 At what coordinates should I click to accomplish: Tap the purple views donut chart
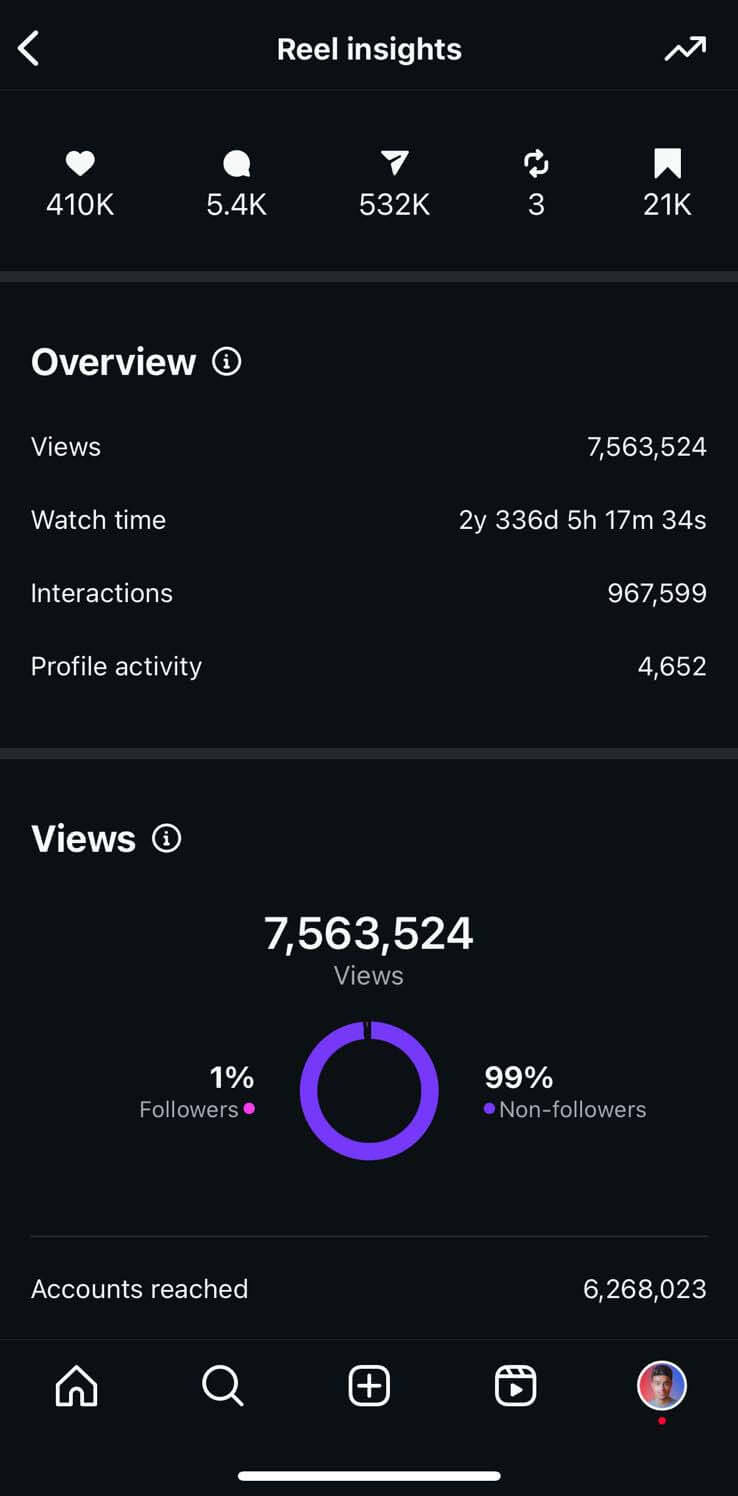pos(369,1090)
